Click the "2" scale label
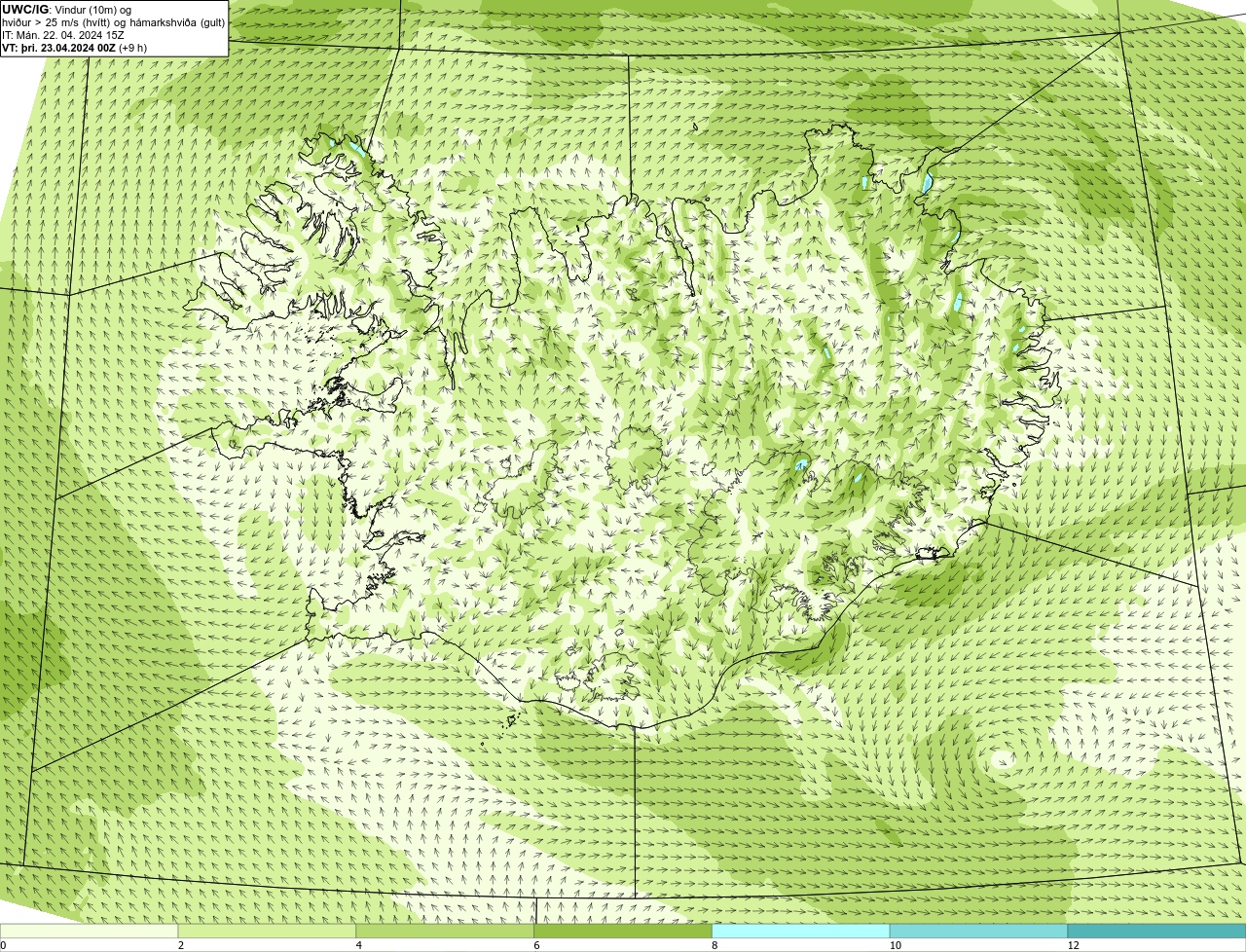This screenshot has width=1246, height=952. [181, 945]
